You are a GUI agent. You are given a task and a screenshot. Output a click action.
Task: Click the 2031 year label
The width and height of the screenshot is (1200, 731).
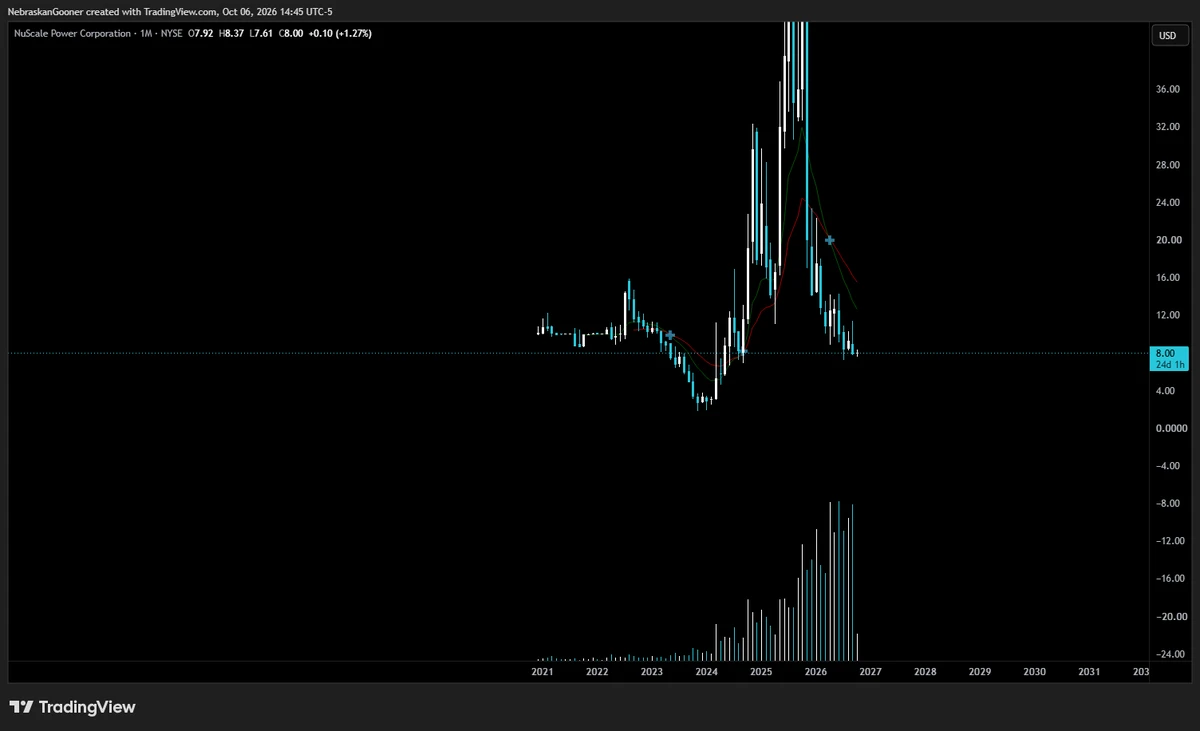coord(1089,672)
